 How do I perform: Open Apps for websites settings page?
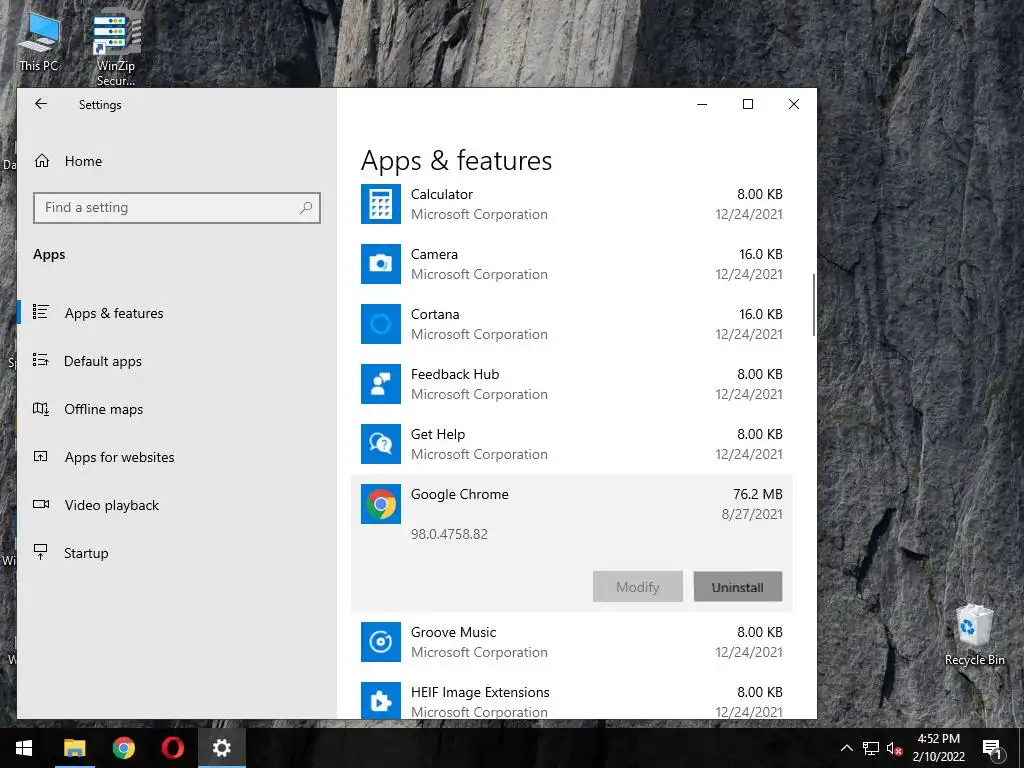(120, 457)
